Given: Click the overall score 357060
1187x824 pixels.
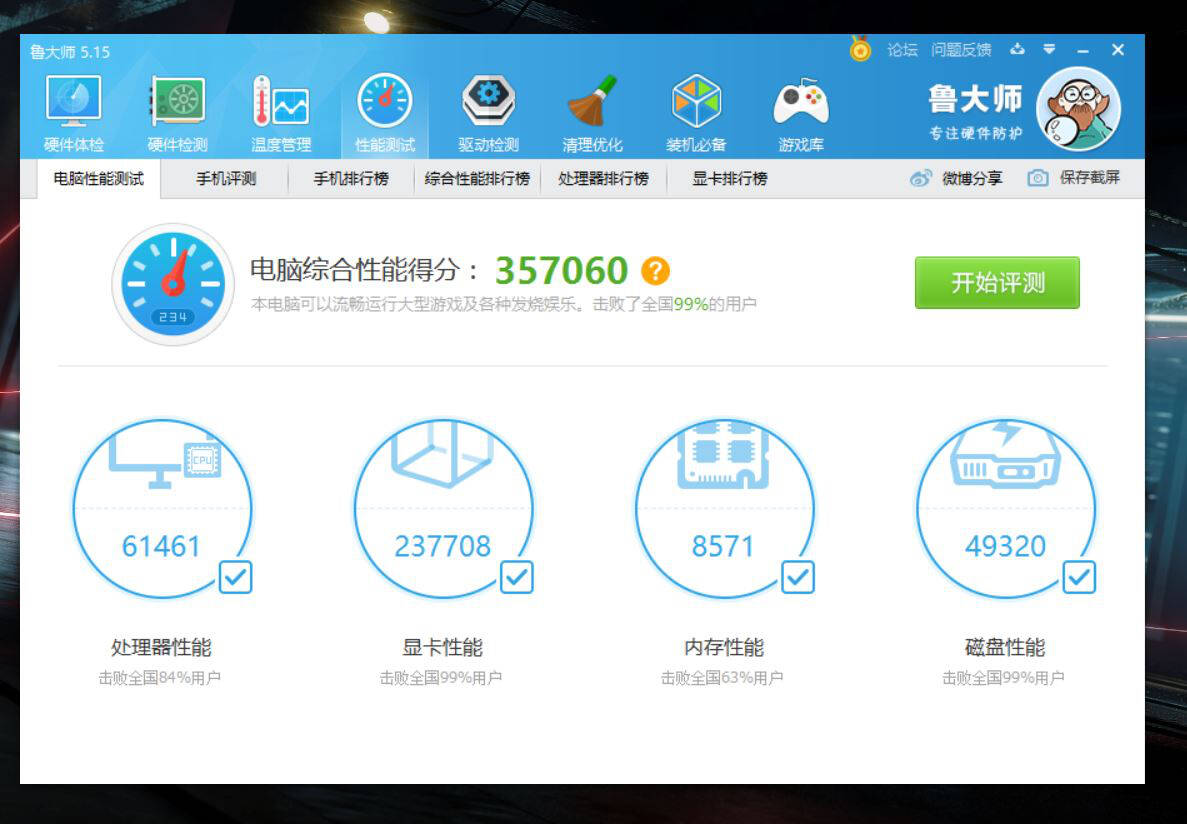Looking at the screenshot, I should (x=562, y=270).
